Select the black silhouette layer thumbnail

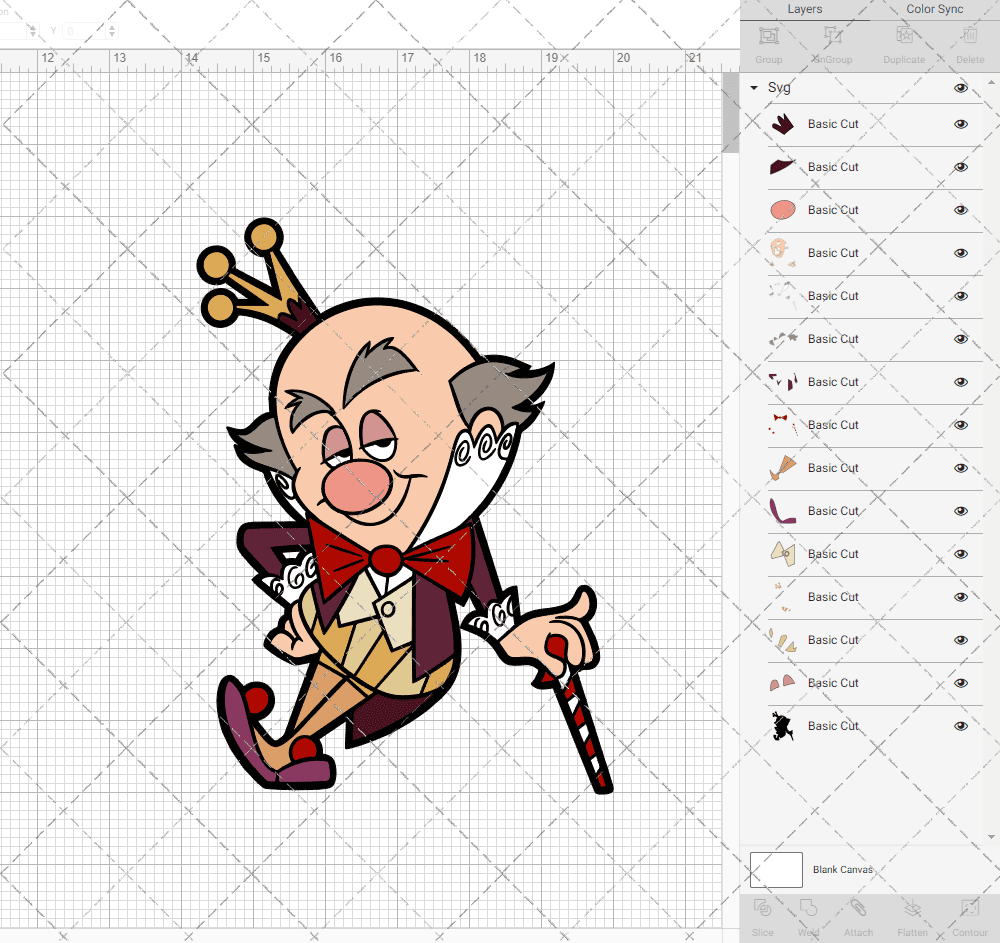tap(783, 726)
